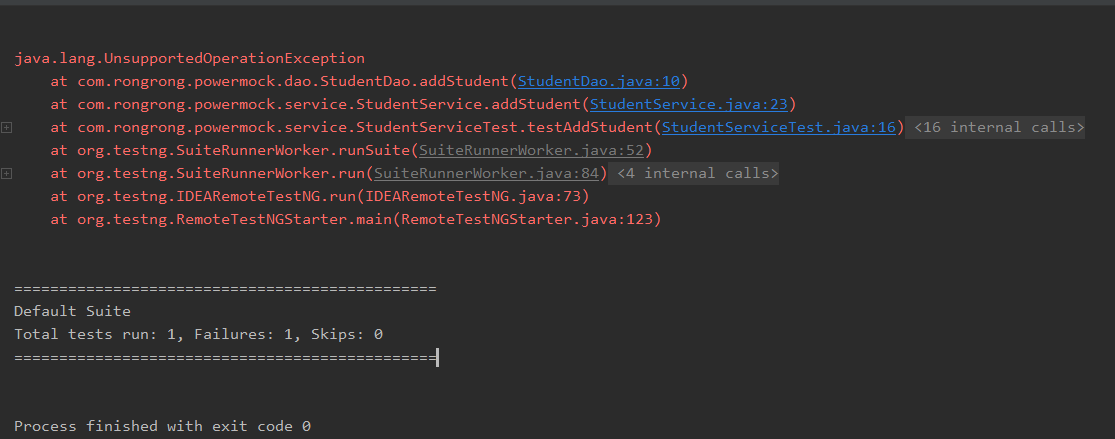
Task: Place the cursor on the Default Suite line
Action: 72,311
